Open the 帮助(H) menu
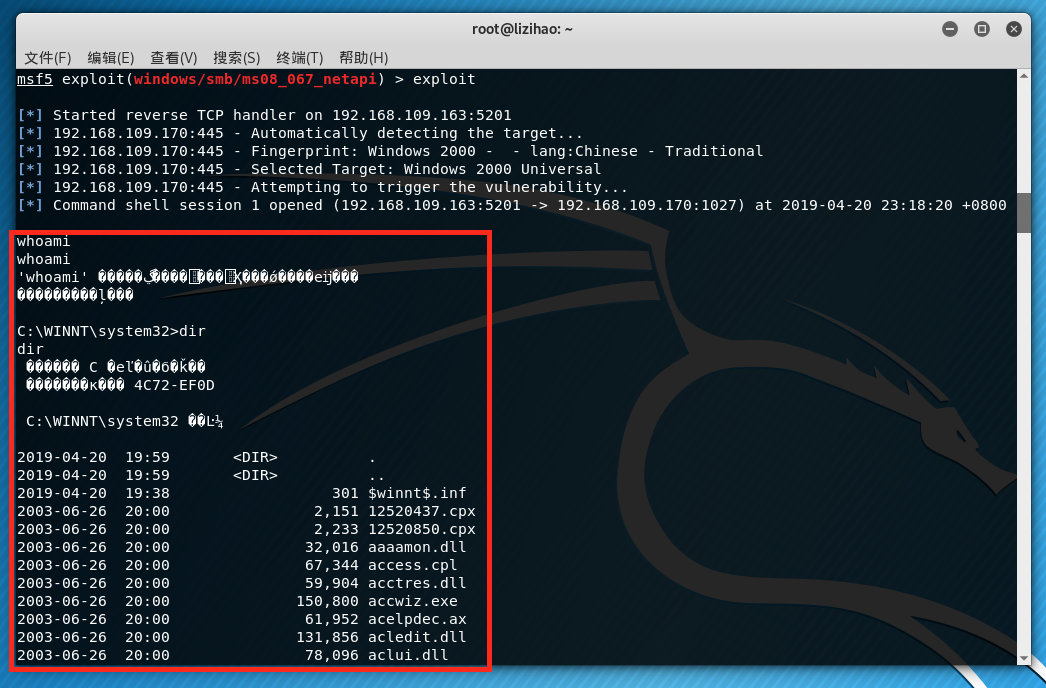Viewport: 1046px width, 688px height. pyautogui.click(x=364, y=58)
